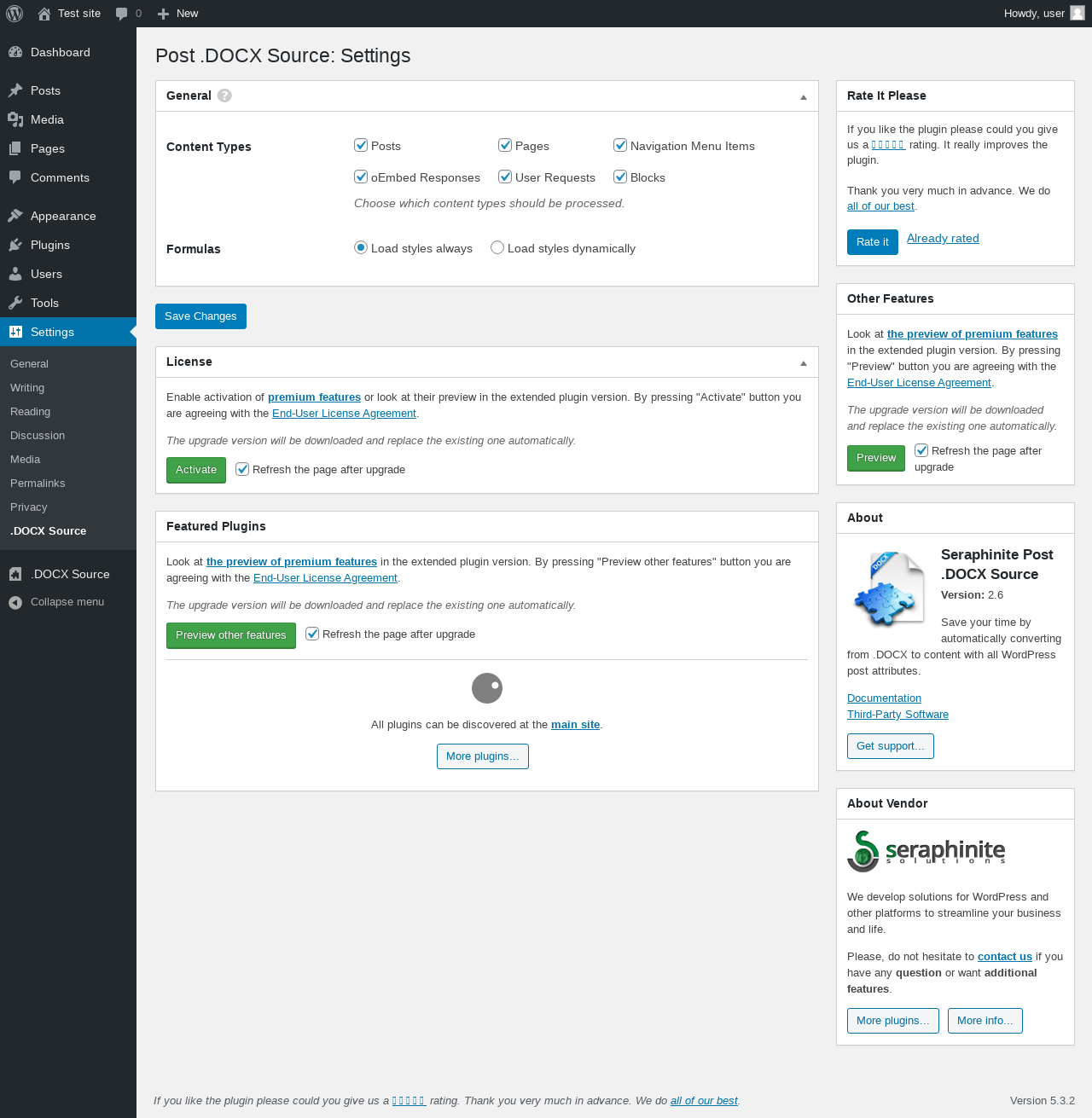
Task: Open the Appearance brush icon in sidebar
Action: coord(15,216)
